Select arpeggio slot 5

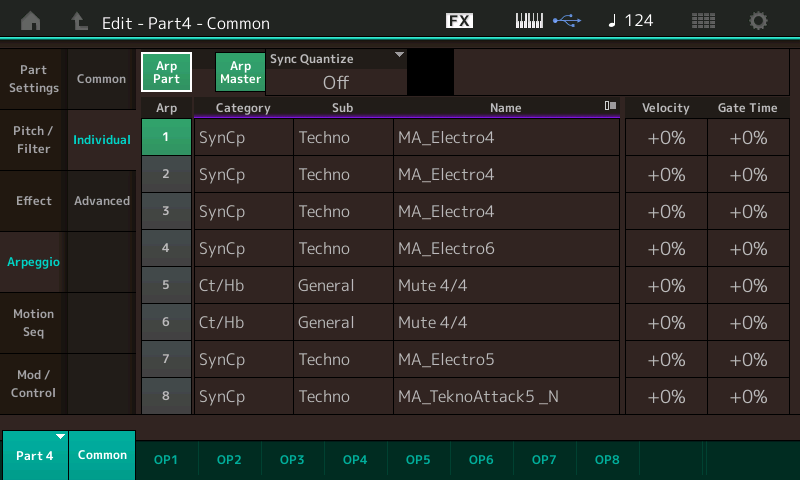pyautogui.click(x=165, y=285)
